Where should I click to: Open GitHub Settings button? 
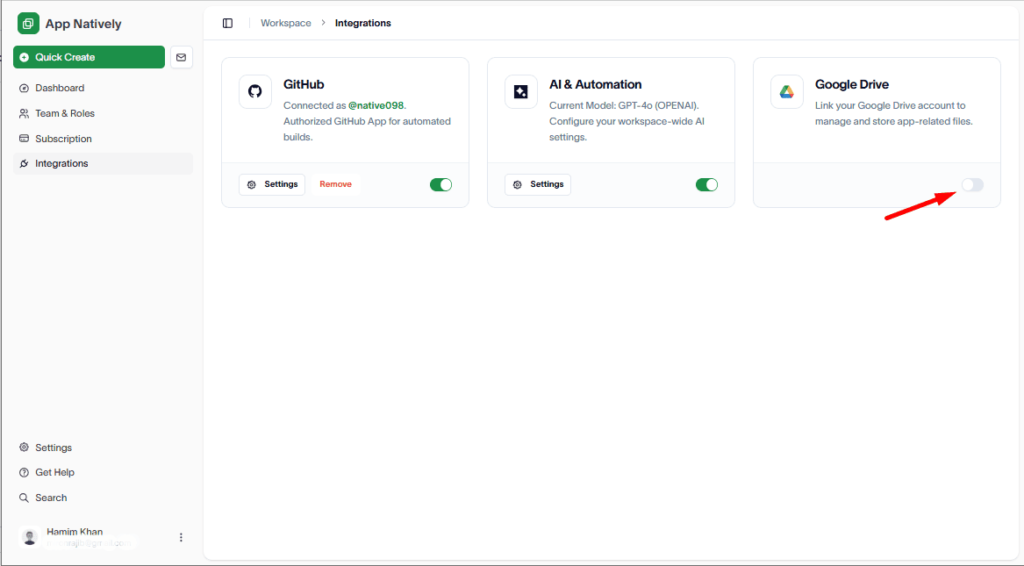[272, 185]
